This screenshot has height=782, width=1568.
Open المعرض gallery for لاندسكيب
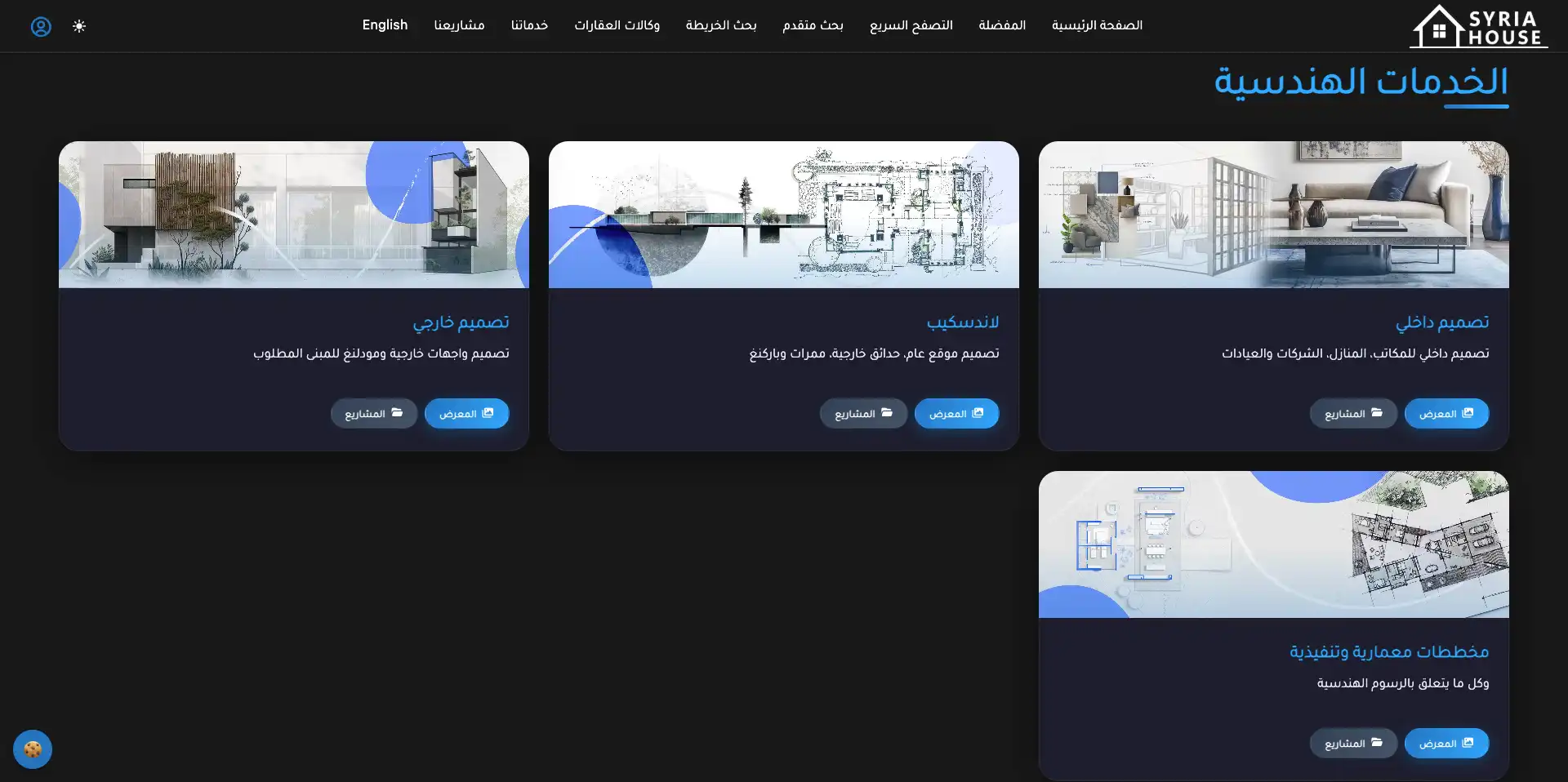[x=956, y=414]
